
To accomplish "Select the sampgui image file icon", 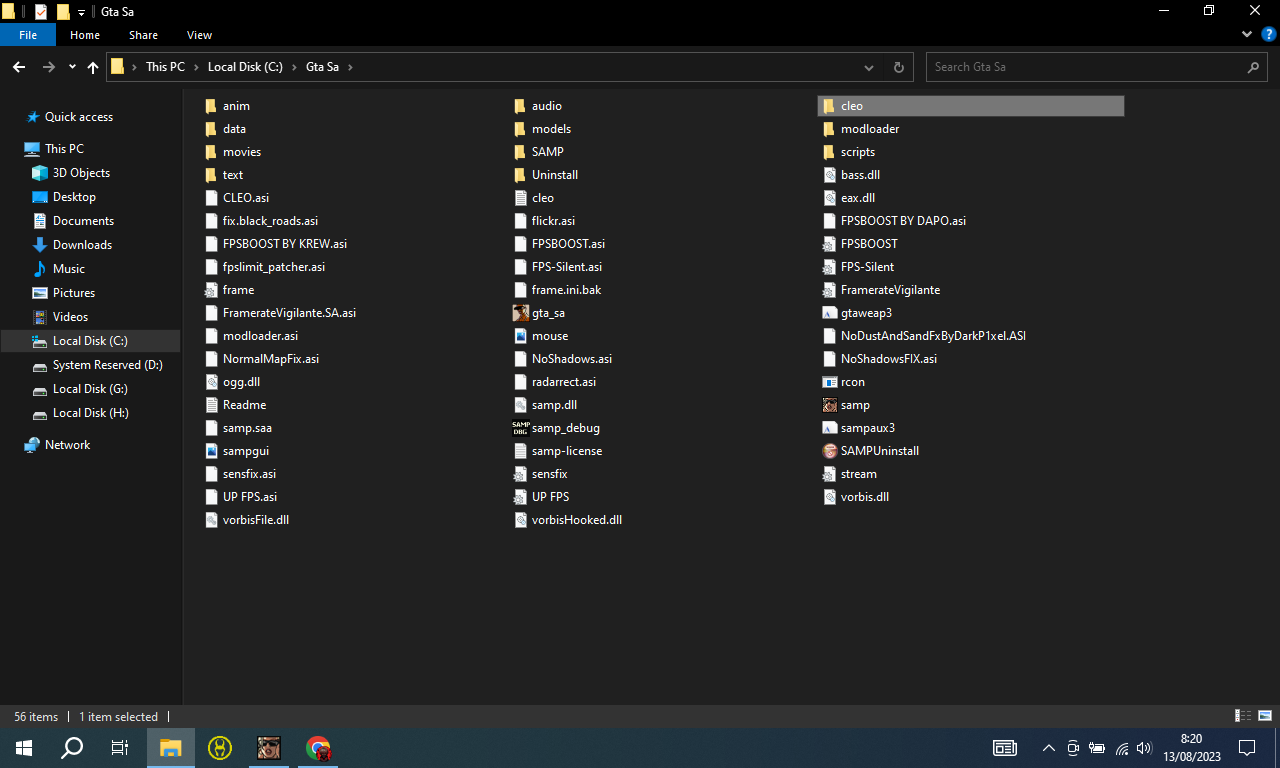I will 211,451.
